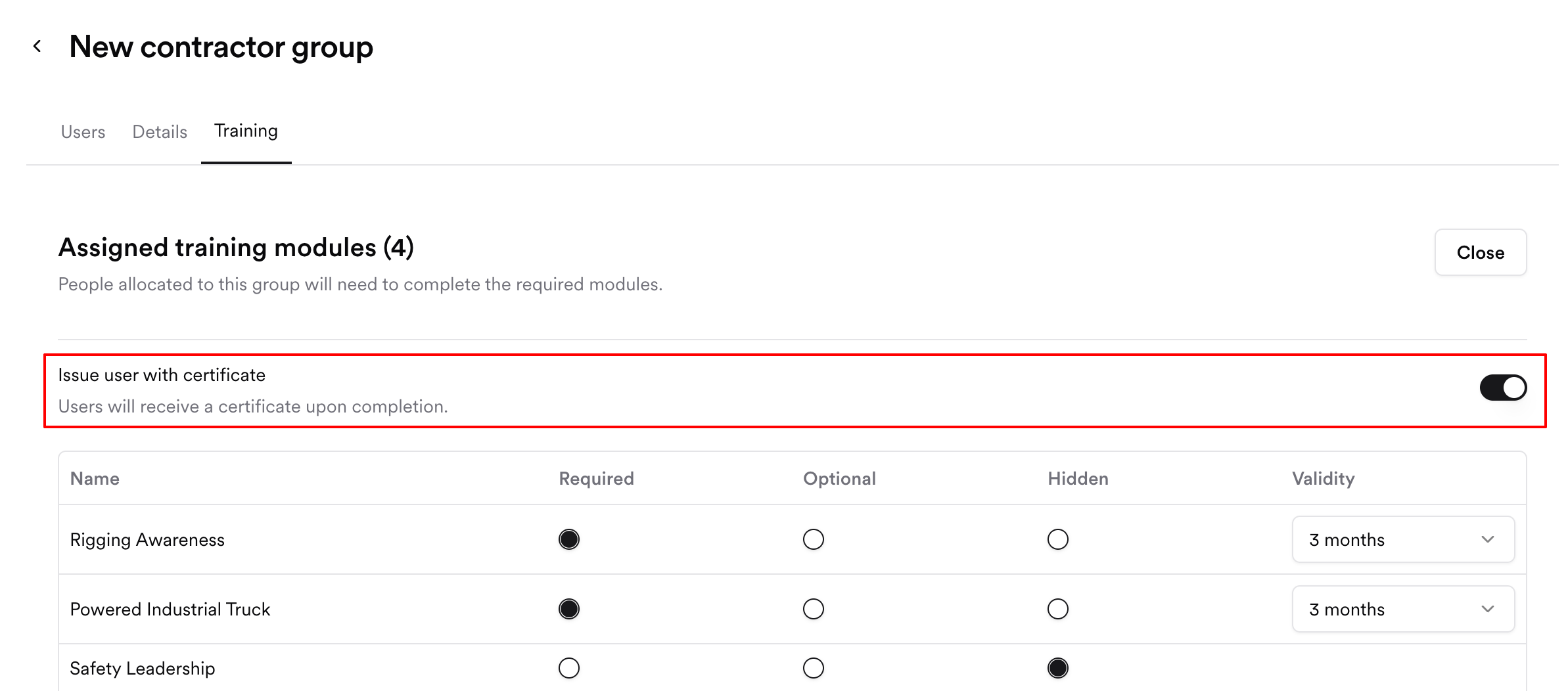
Task: Select Hidden for Safety Leadership
Action: [1057, 668]
